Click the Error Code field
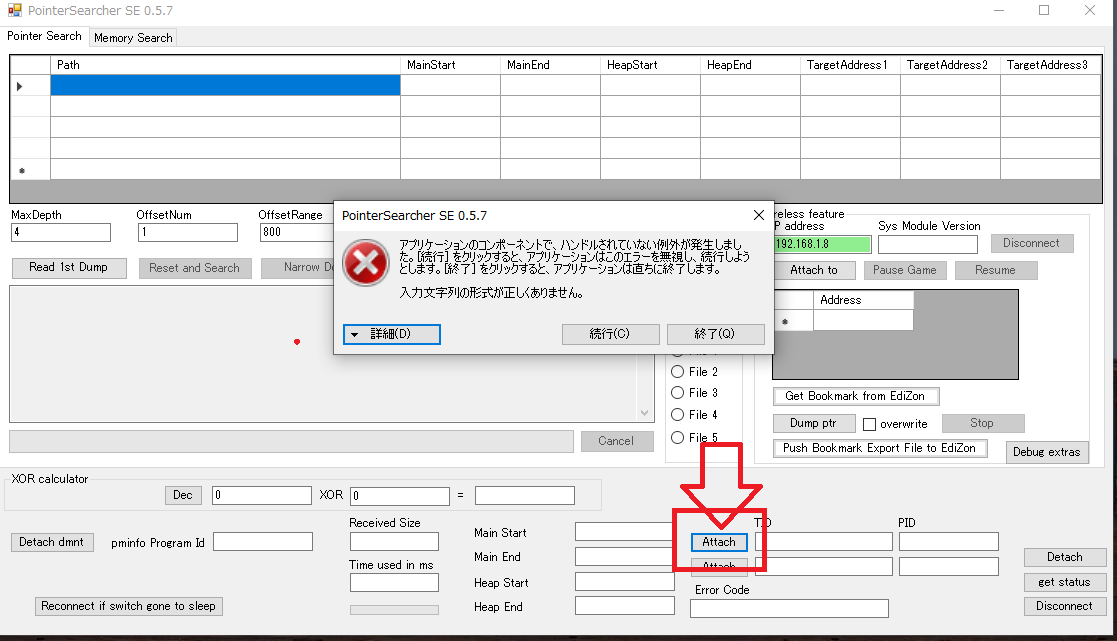This screenshot has width=1117, height=641. [789, 609]
